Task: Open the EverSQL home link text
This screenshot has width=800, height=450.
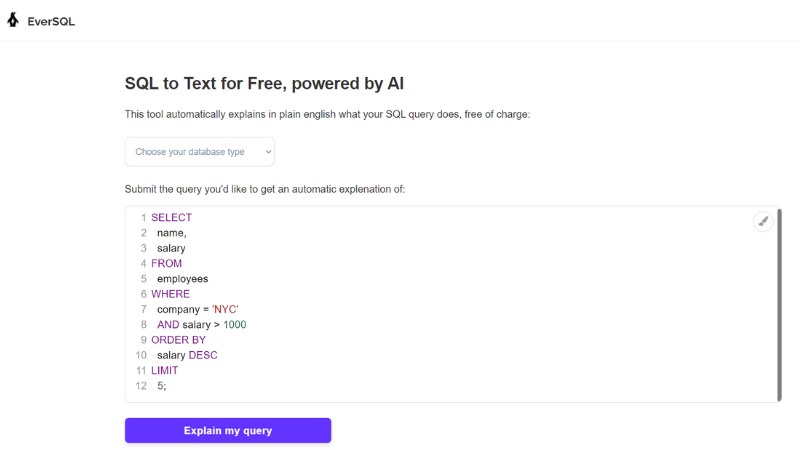Action: point(51,21)
